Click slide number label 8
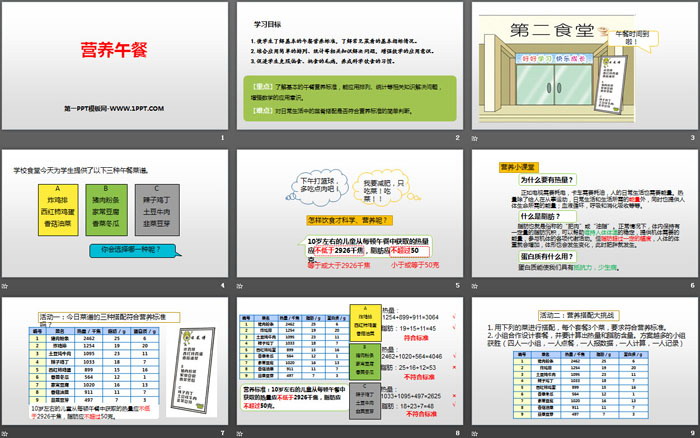Screen dimensions: 700x438 pyautogui.click(x=457, y=433)
